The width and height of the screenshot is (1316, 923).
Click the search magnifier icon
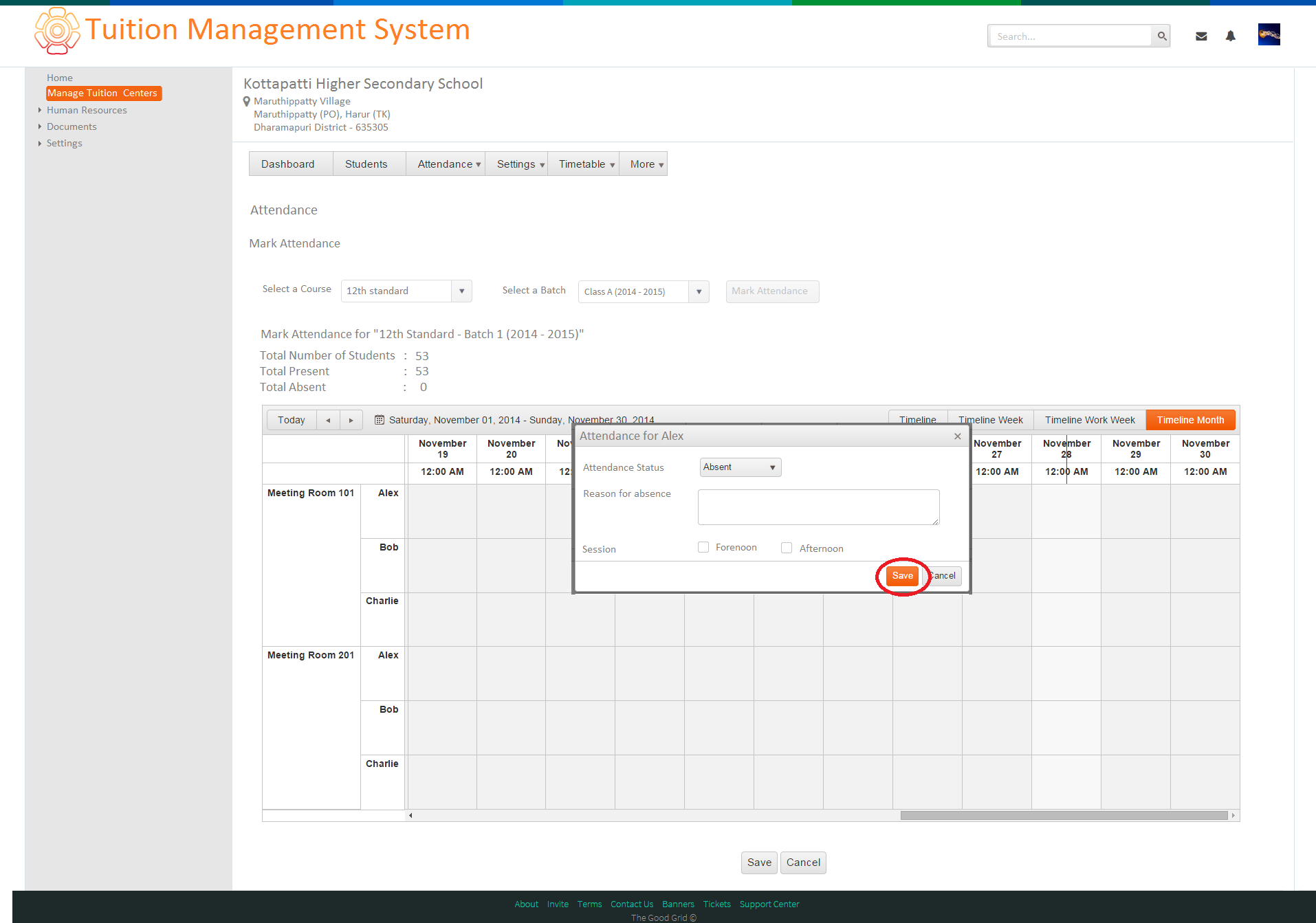(1161, 36)
